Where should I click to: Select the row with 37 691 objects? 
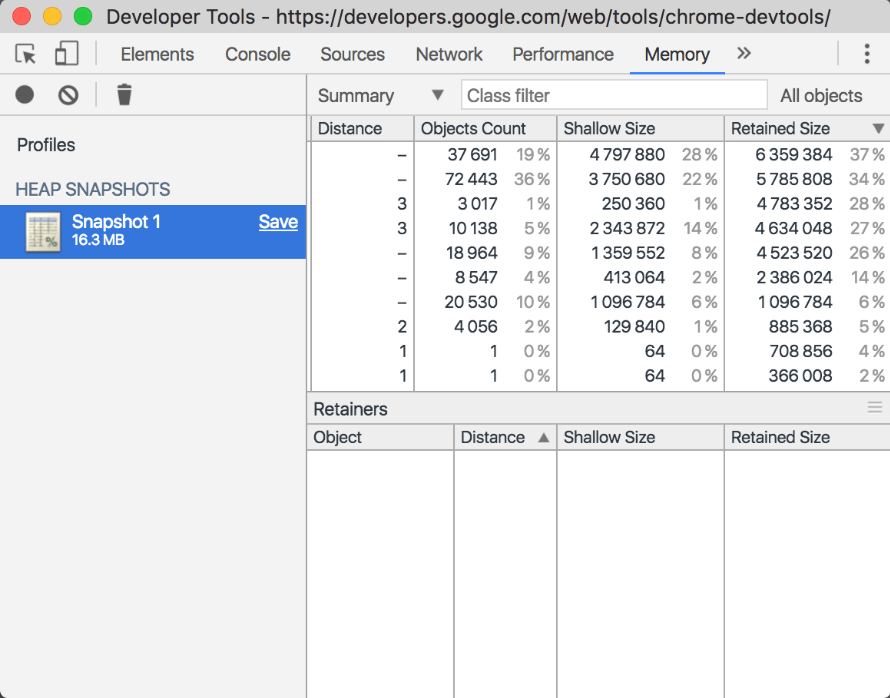coord(601,154)
